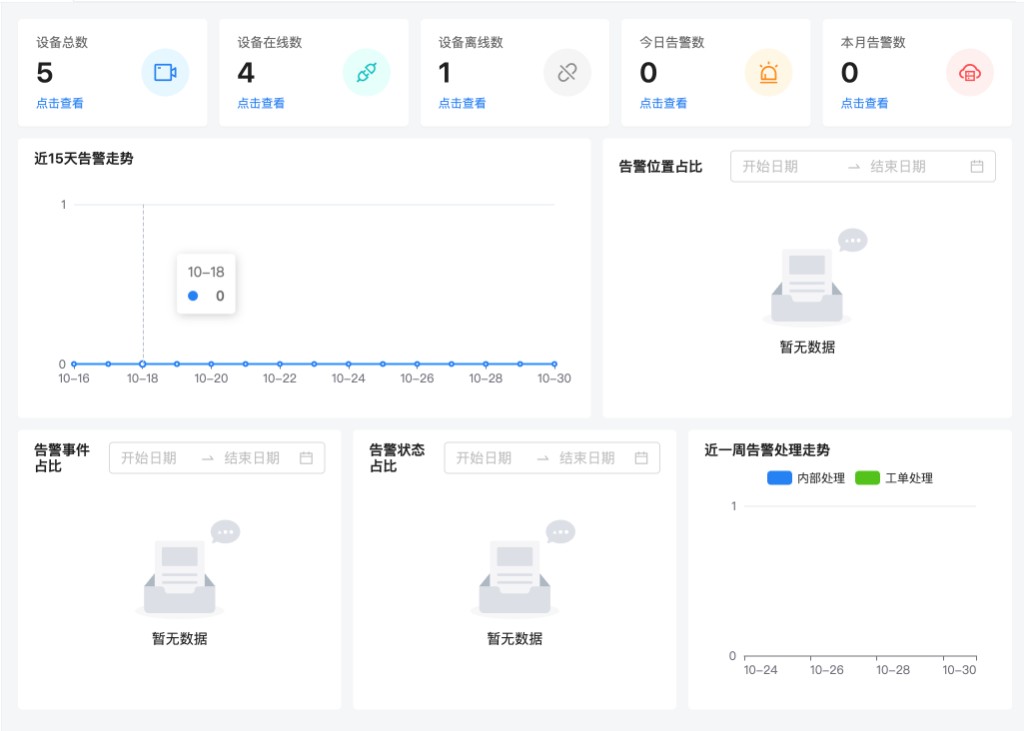
Task: Toggle 工单处理 legend green swatch
Action: tap(867, 478)
